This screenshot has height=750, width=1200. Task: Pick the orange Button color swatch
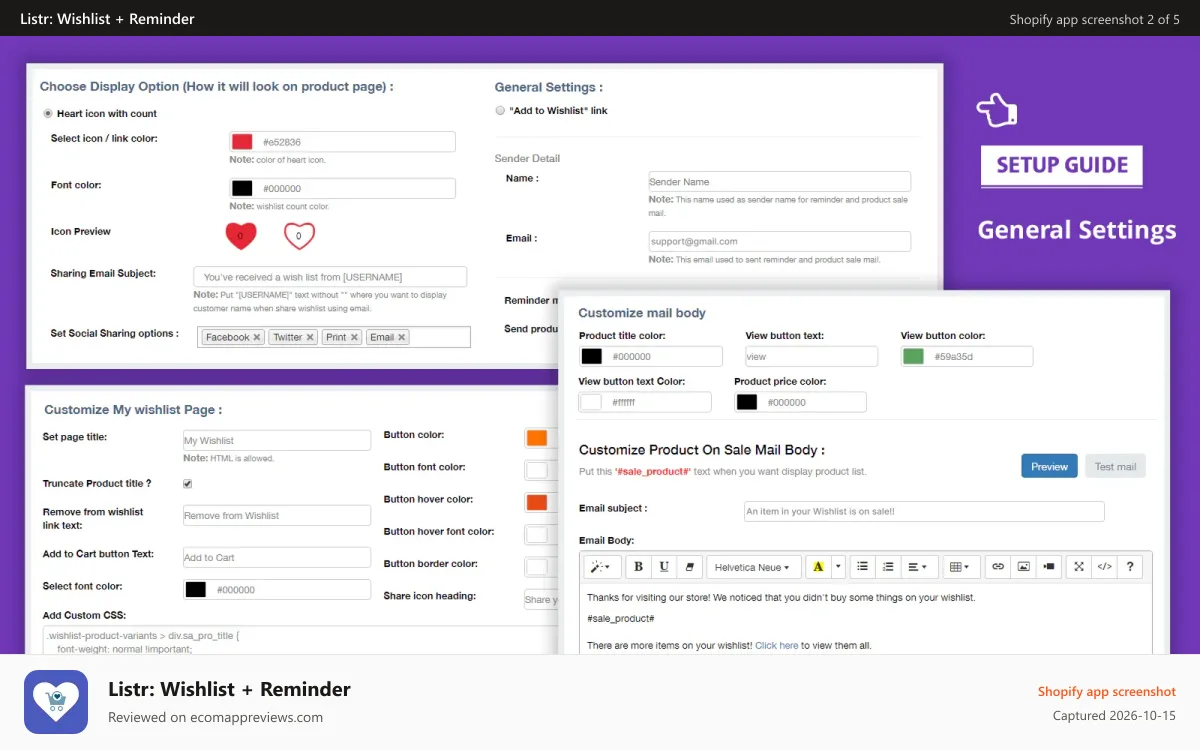click(537, 438)
